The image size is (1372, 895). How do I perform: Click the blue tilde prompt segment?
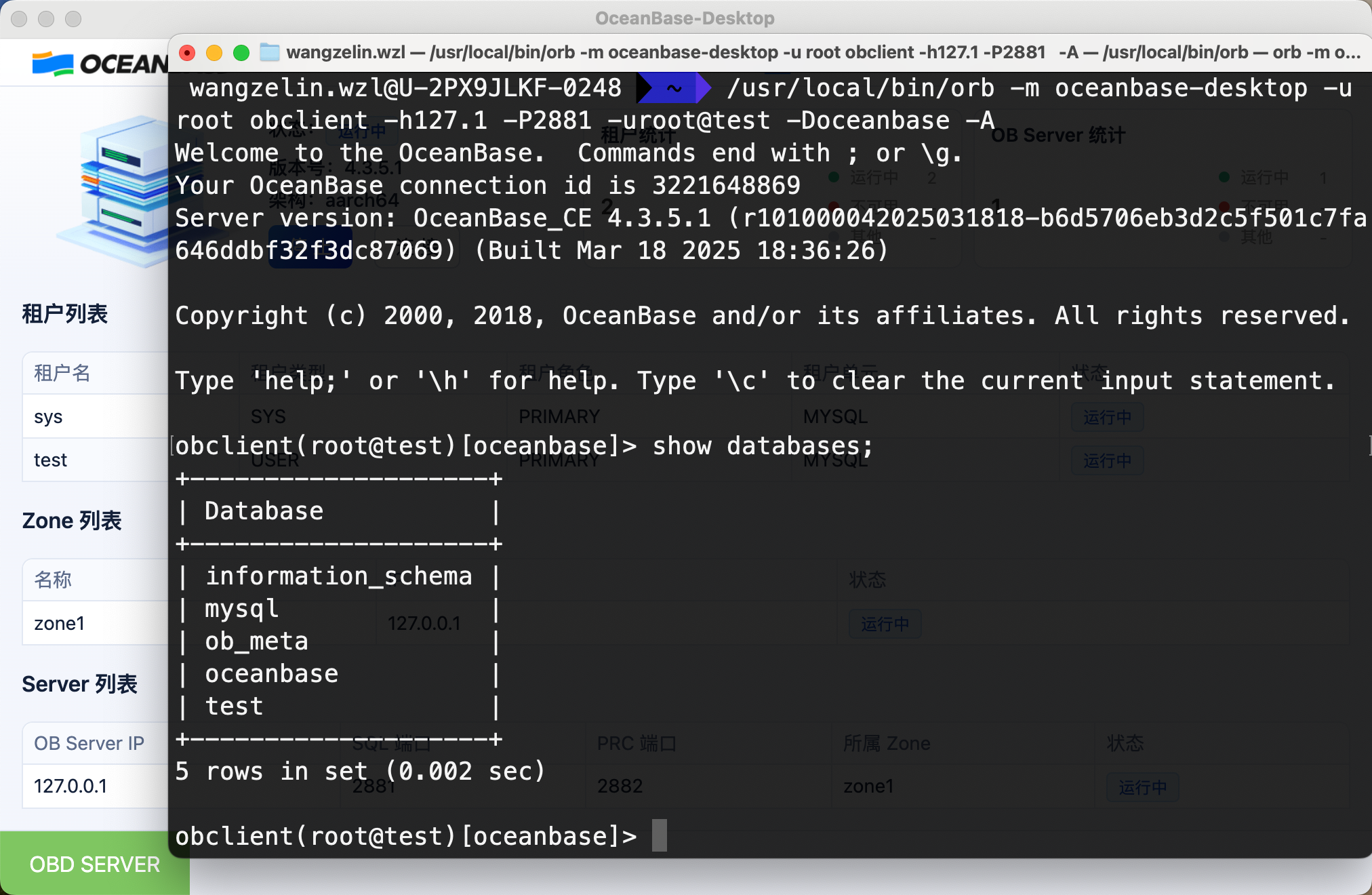coord(674,88)
